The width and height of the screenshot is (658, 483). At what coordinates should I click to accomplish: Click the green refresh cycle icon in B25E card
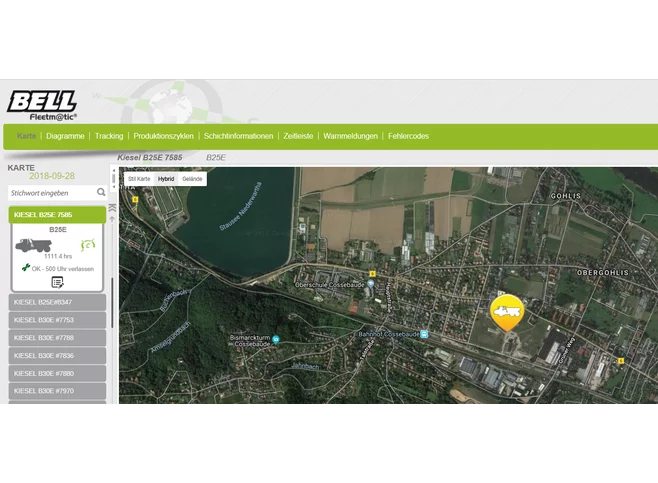click(88, 245)
